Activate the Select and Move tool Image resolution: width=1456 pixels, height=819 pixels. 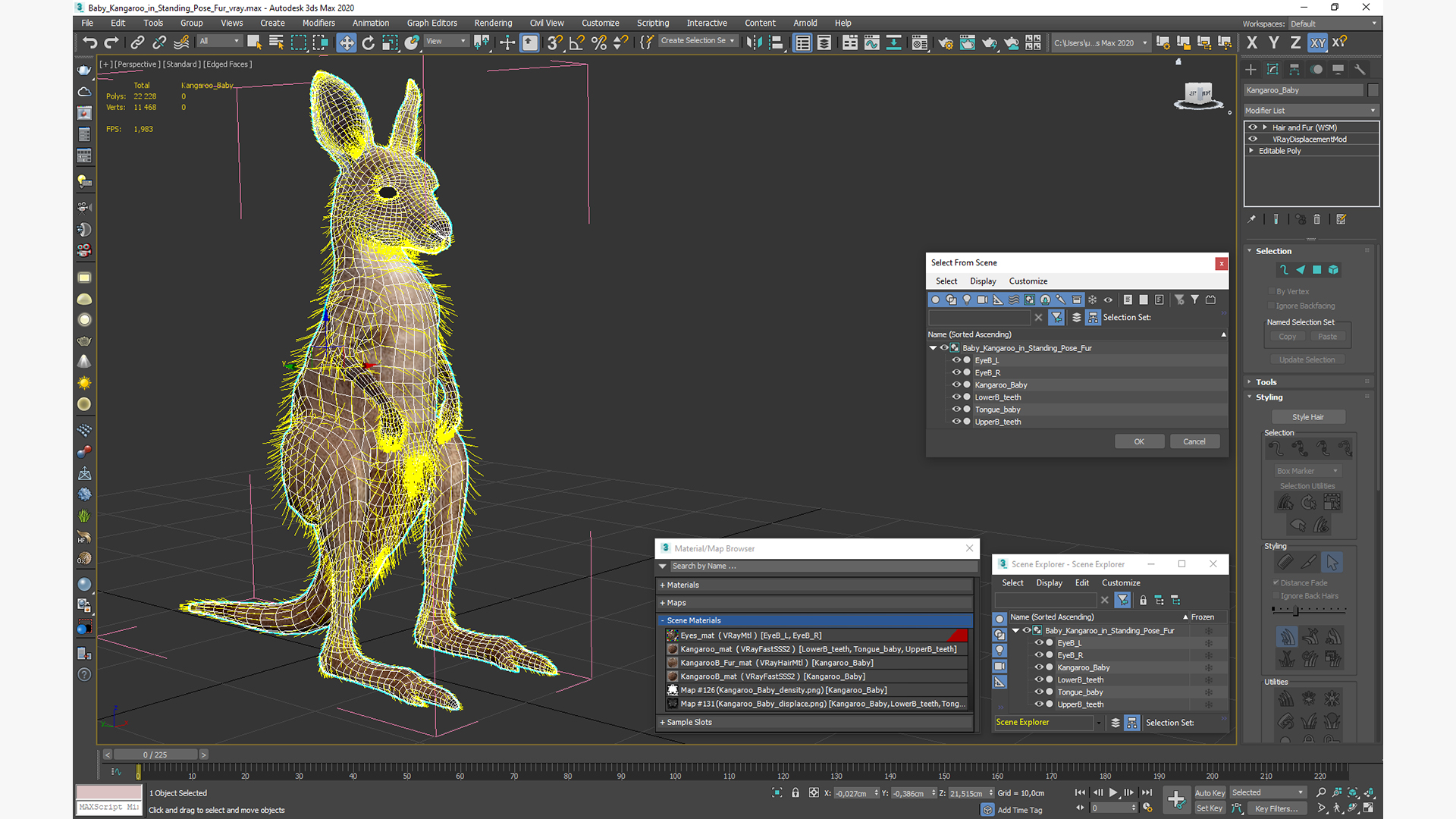click(346, 42)
